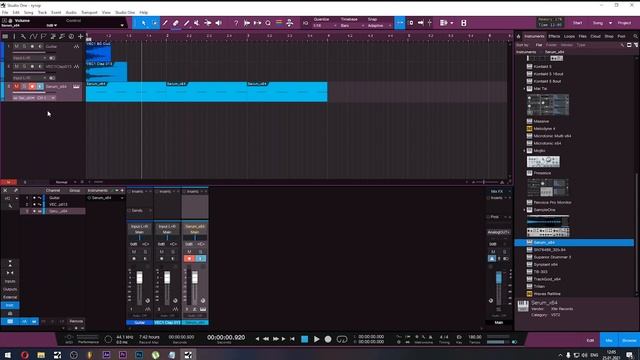Toggle autoscroll button in toolbar
Viewport: 640px width, 360px height.
(x=400, y=23)
